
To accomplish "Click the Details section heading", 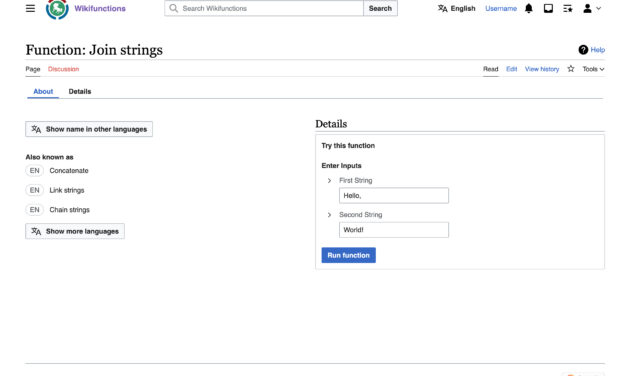I will (331, 124).
